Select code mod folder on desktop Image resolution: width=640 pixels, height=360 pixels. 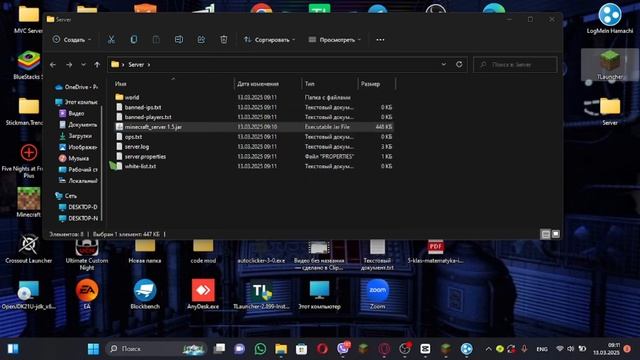tap(203, 251)
